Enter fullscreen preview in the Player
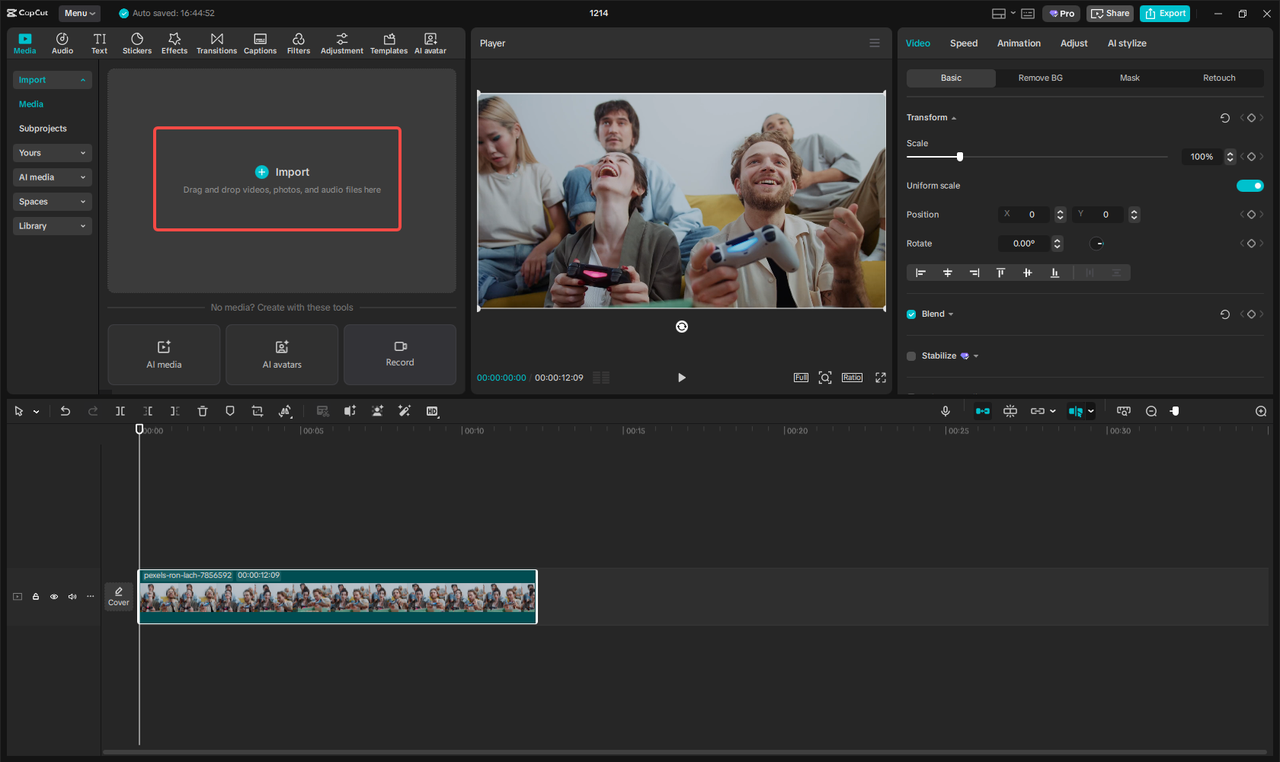Image resolution: width=1280 pixels, height=762 pixels. click(x=880, y=377)
